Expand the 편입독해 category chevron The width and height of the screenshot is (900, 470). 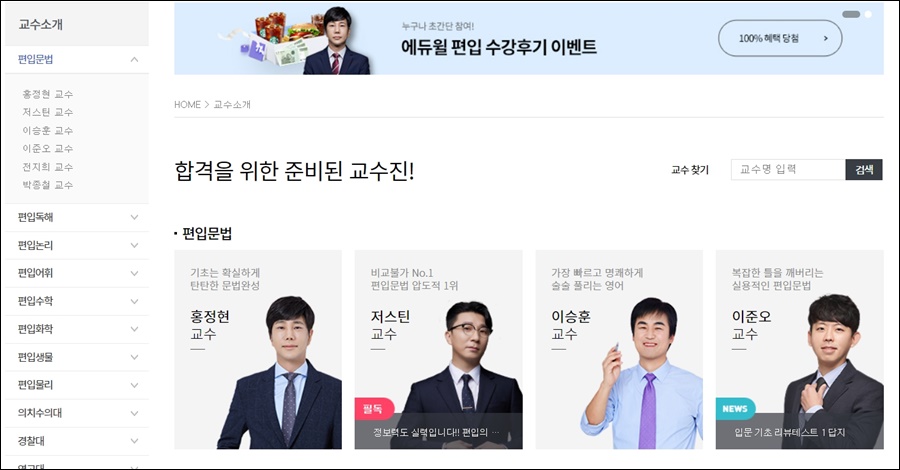134,217
